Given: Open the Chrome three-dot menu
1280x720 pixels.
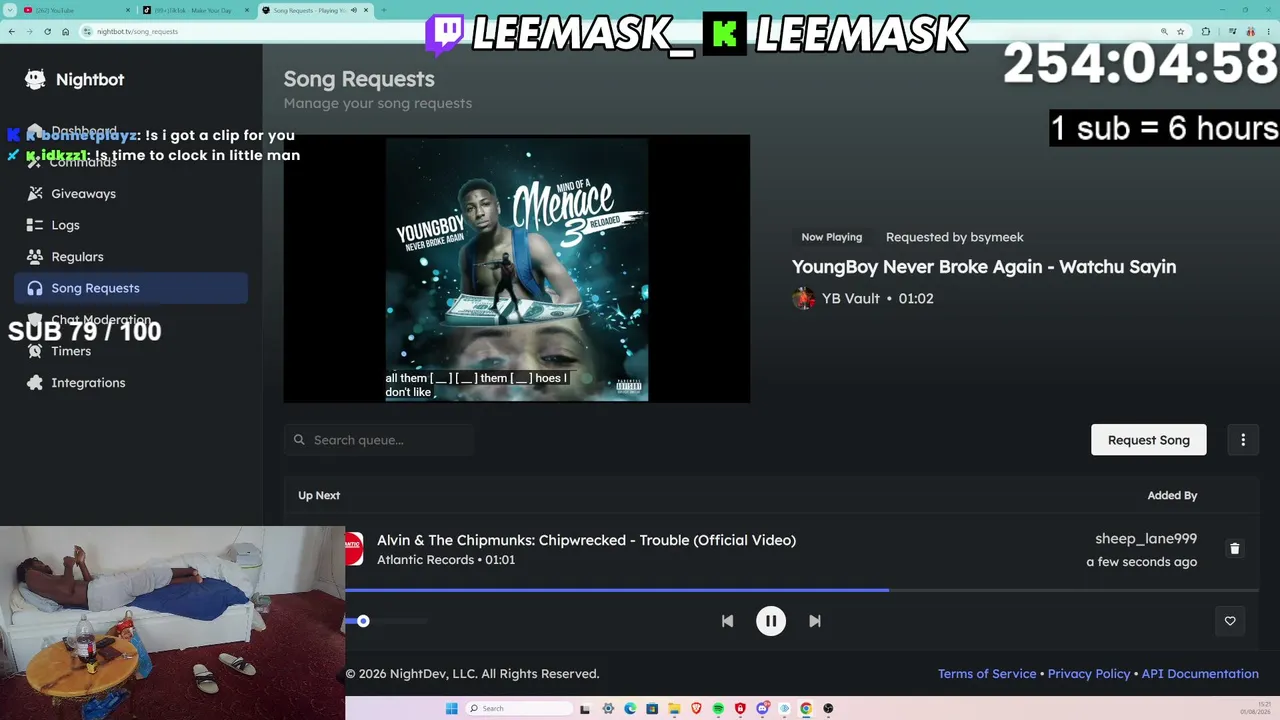Looking at the screenshot, I should [1269, 31].
